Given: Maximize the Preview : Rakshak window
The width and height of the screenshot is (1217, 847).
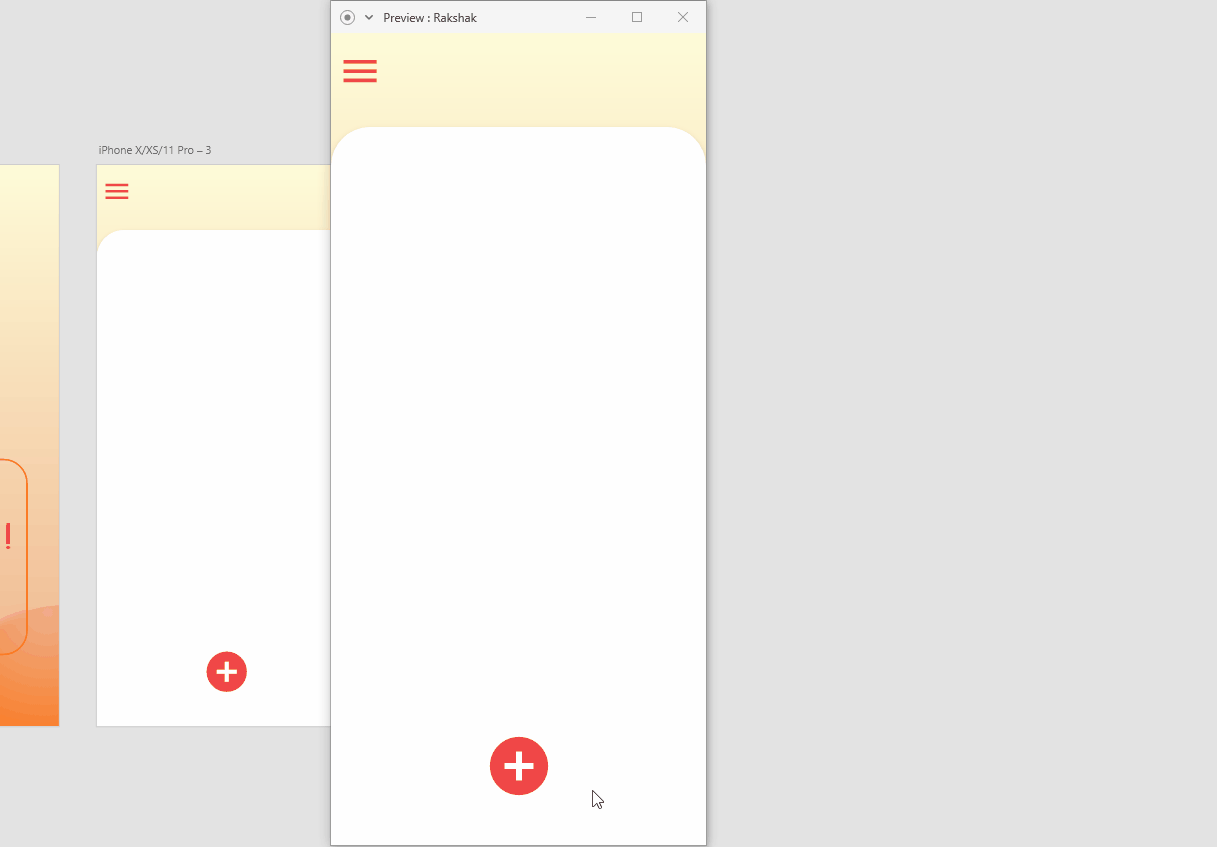Looking at the screenshot, I should [x=637, y=17].
